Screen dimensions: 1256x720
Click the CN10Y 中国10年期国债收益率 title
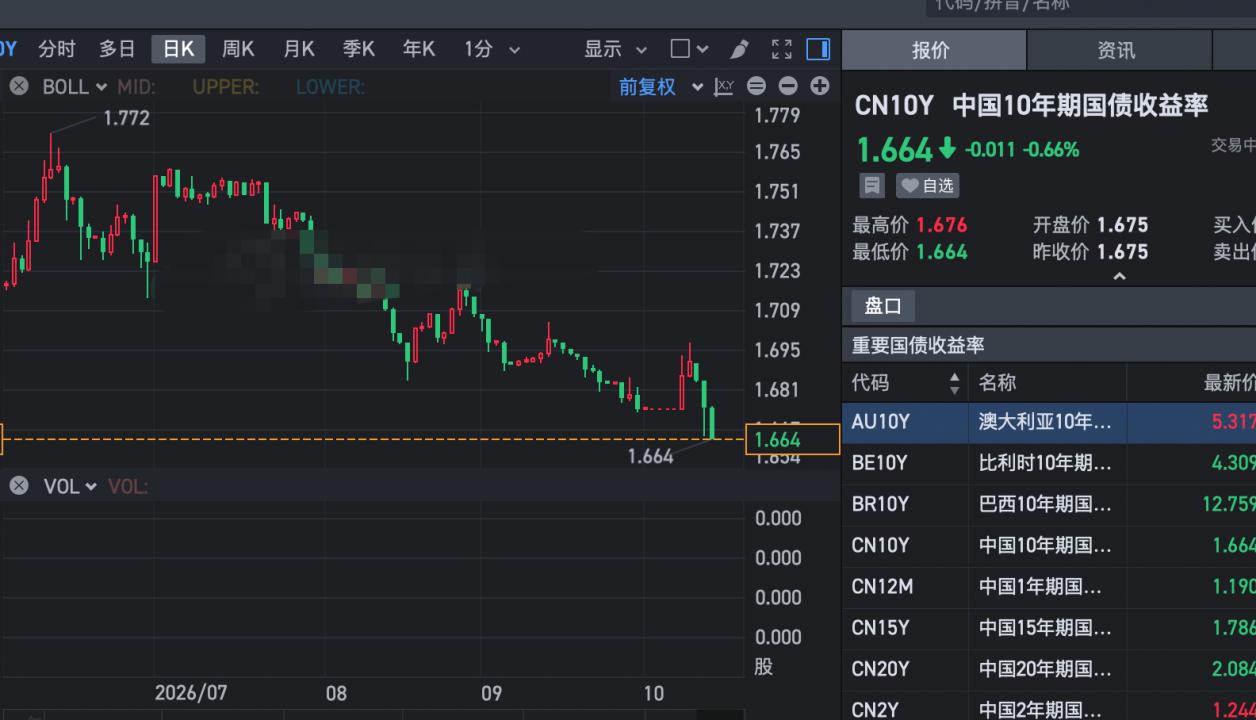pos(1031,105)
